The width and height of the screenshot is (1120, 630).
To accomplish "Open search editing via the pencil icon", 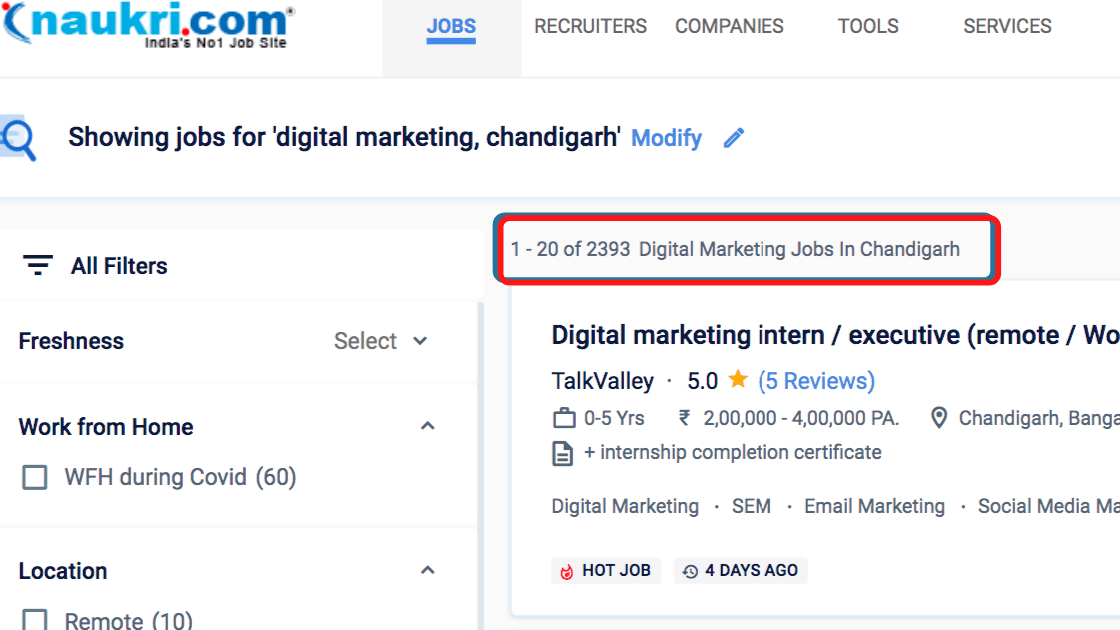I will click(x=733, y=137).
